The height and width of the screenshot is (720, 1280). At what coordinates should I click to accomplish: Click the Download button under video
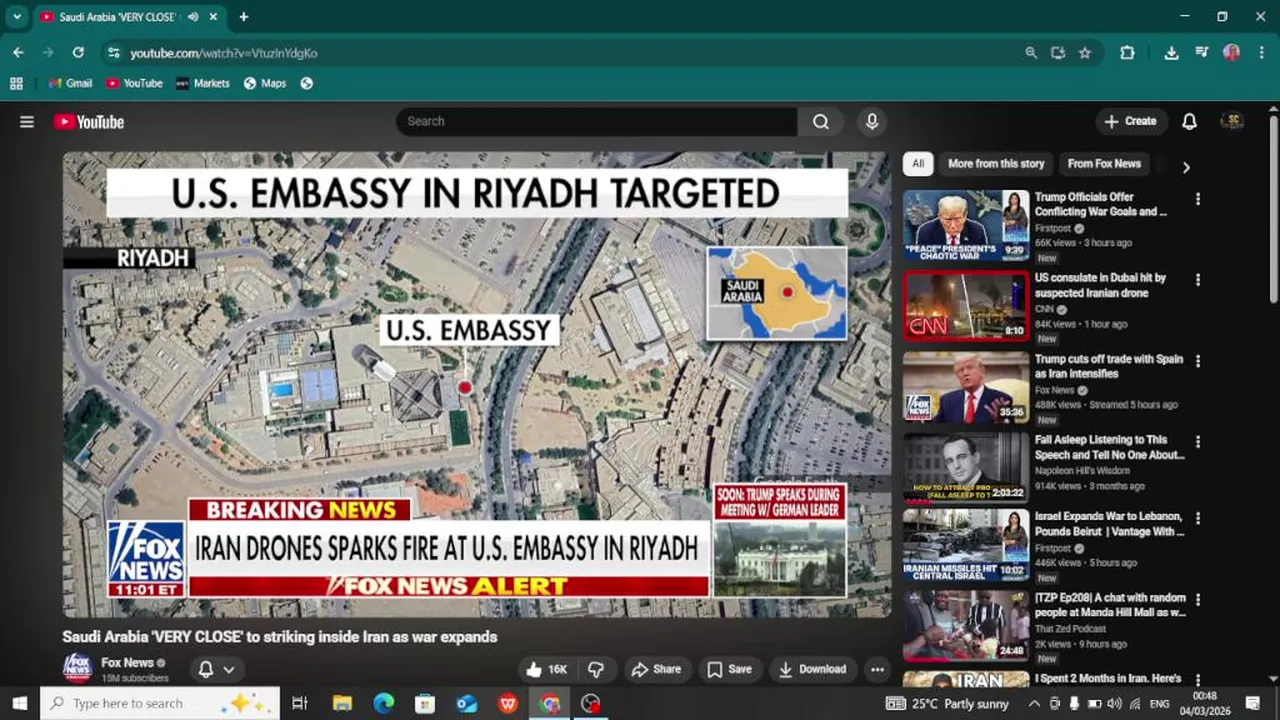[813, 670]
